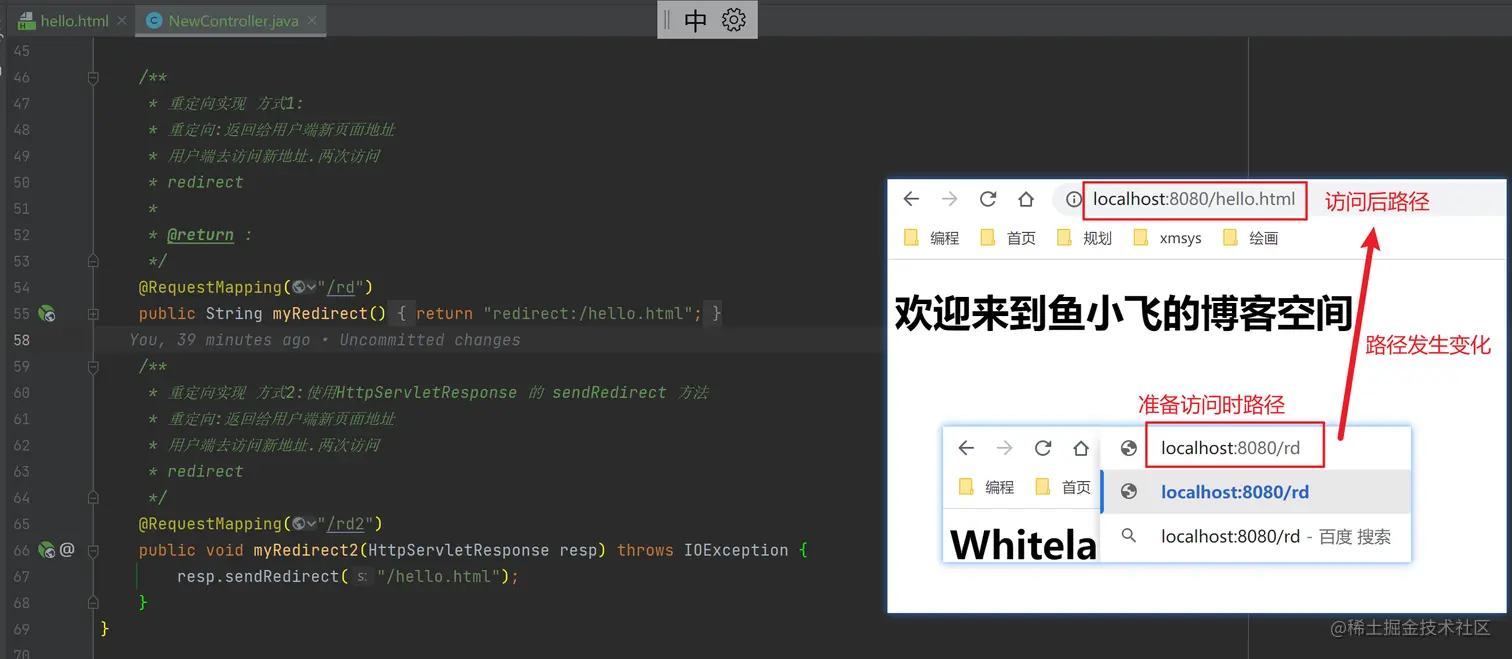Viewport: 1512px width, 659px height.
Task: Click the forward arrow in the large browser
Action: [949, 199]
